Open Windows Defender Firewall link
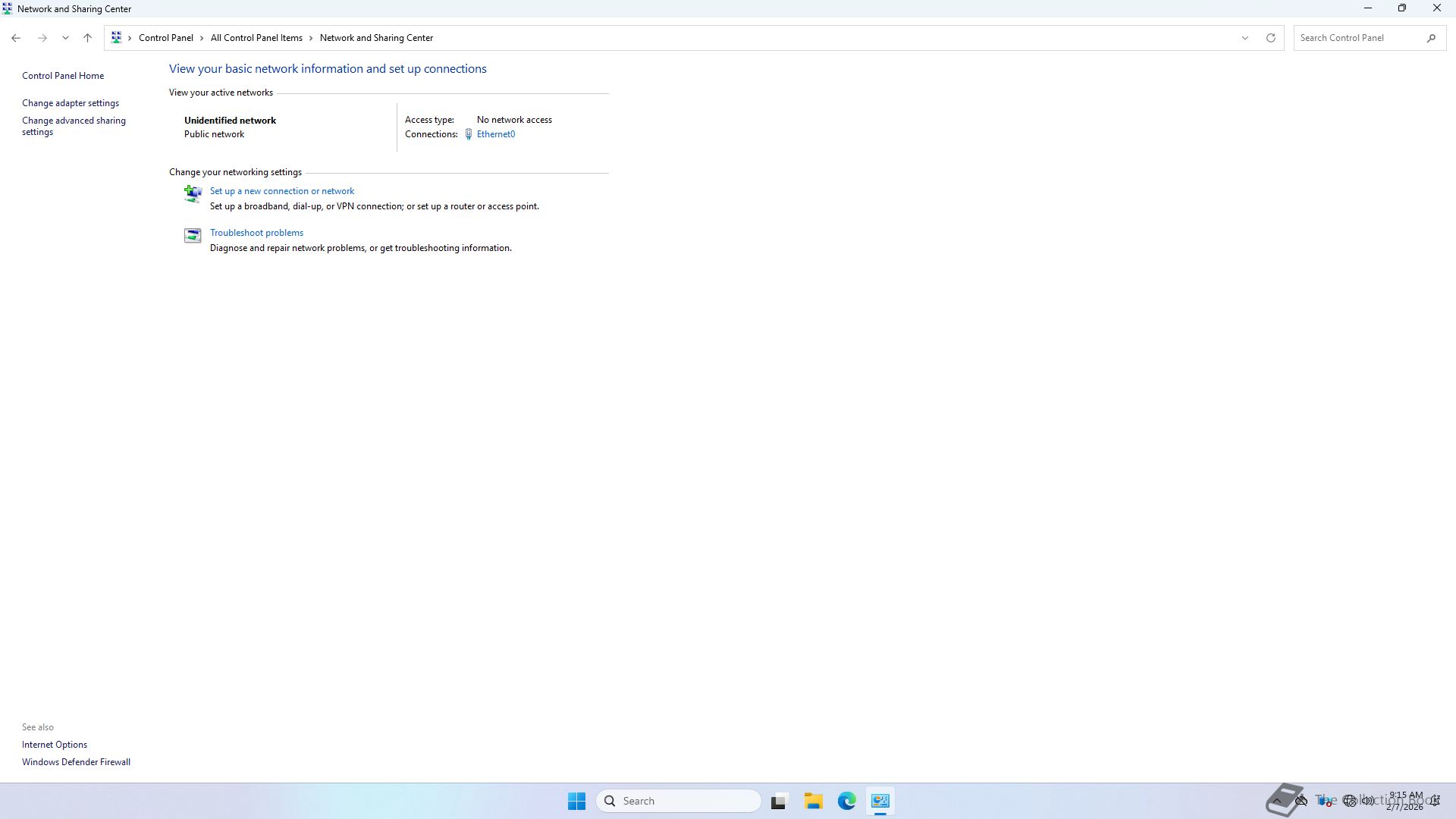 tap(76, 762)
